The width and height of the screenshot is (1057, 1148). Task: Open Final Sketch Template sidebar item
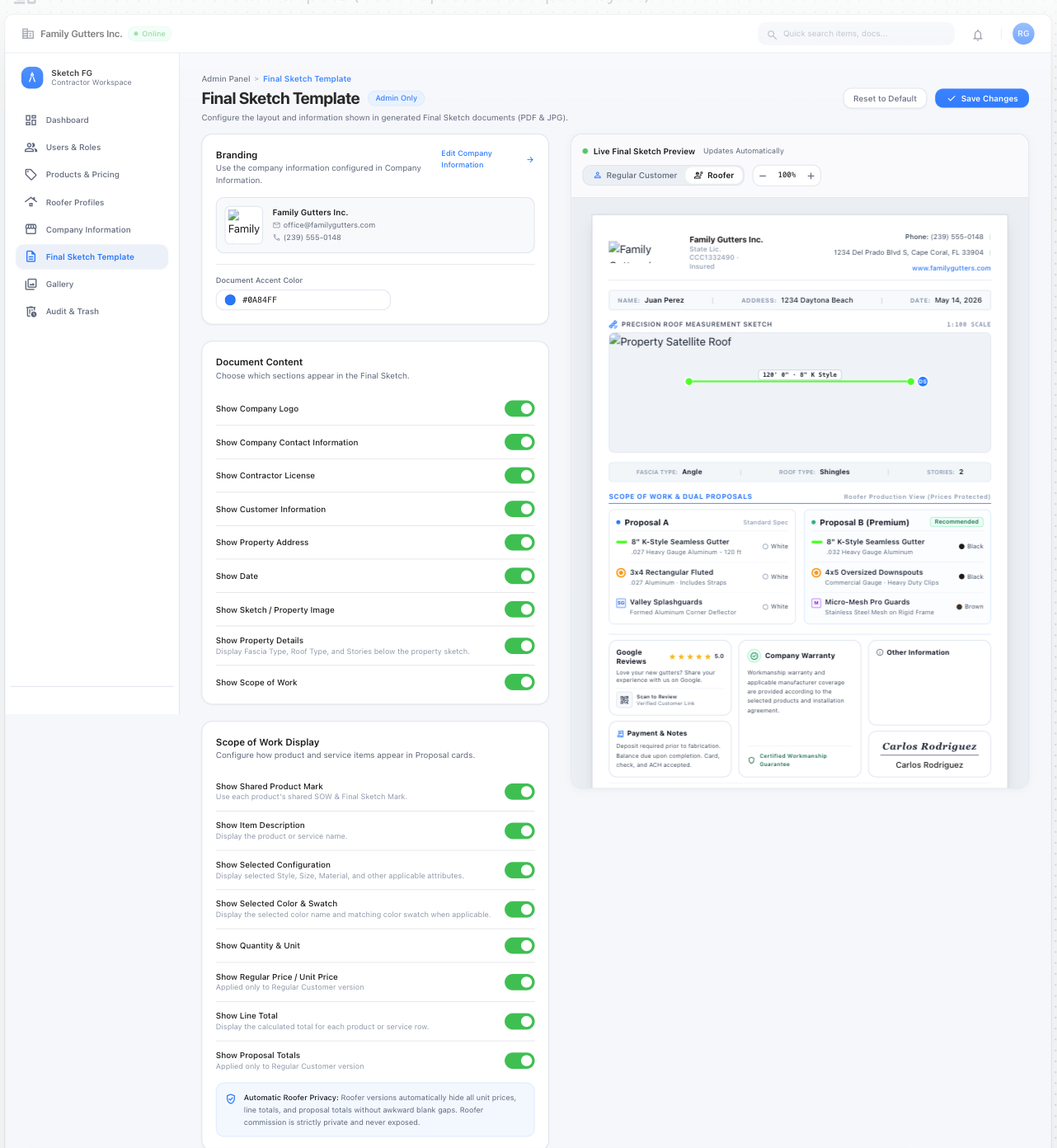(x=92, y=257)
